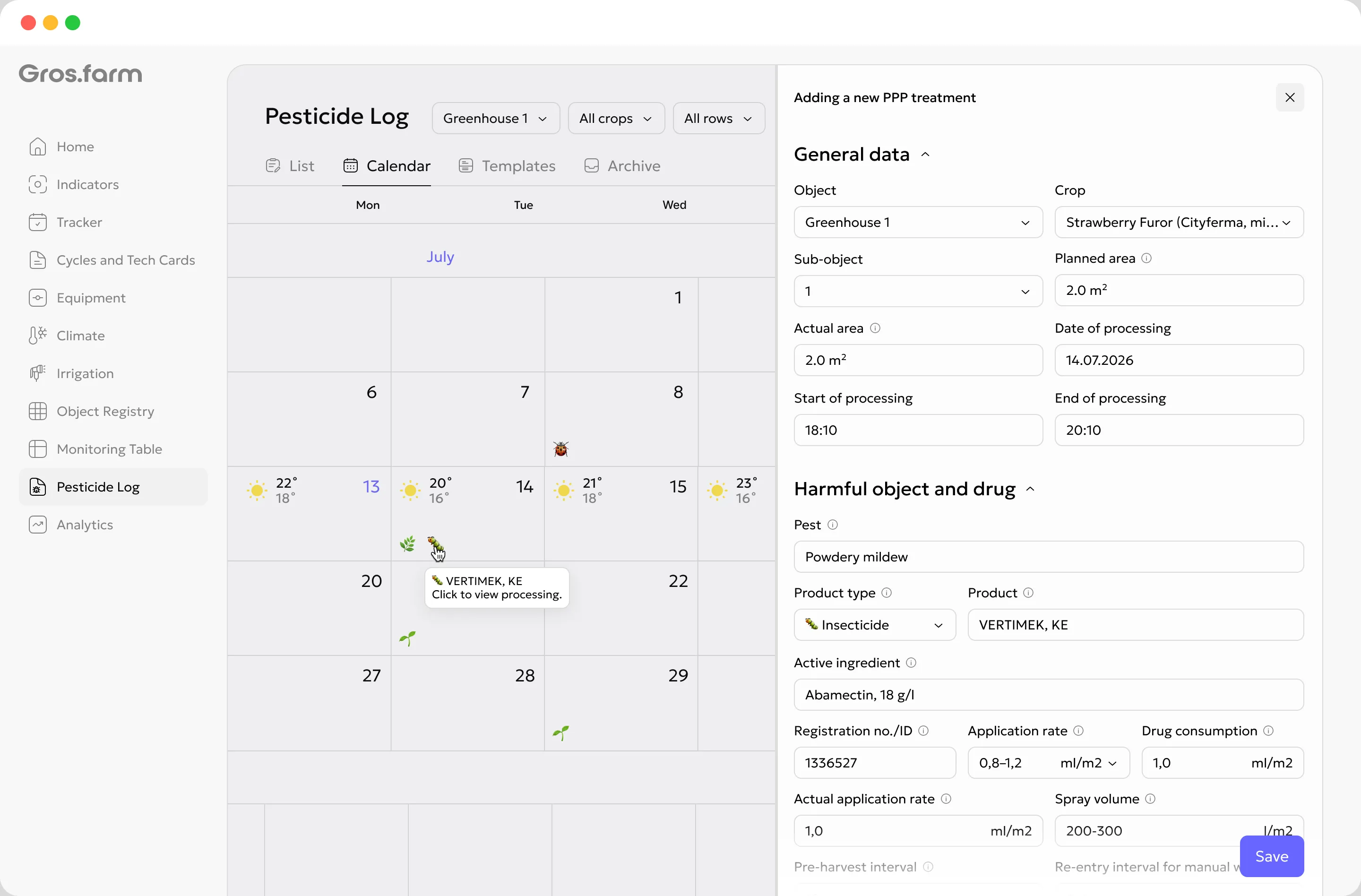The width and height of the screenshot is (1361, 896).
Task: Click the Actual area field
Action: 918,360
